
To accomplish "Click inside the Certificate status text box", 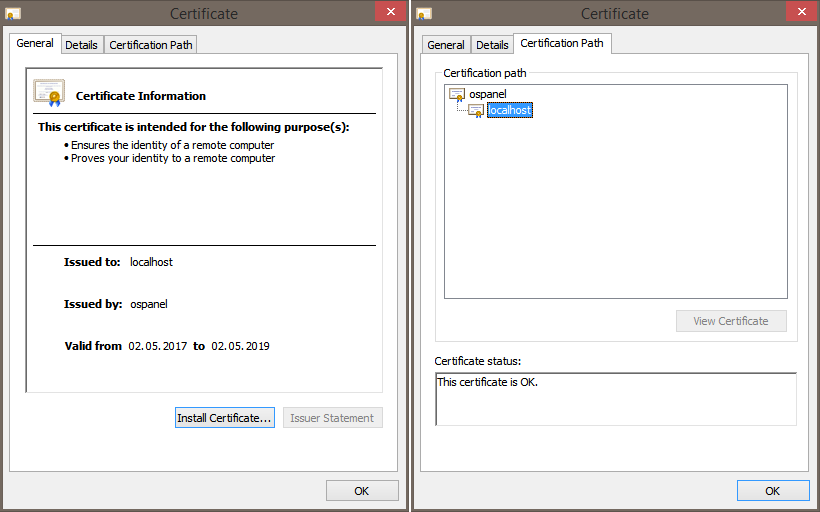I will point(616,400).
